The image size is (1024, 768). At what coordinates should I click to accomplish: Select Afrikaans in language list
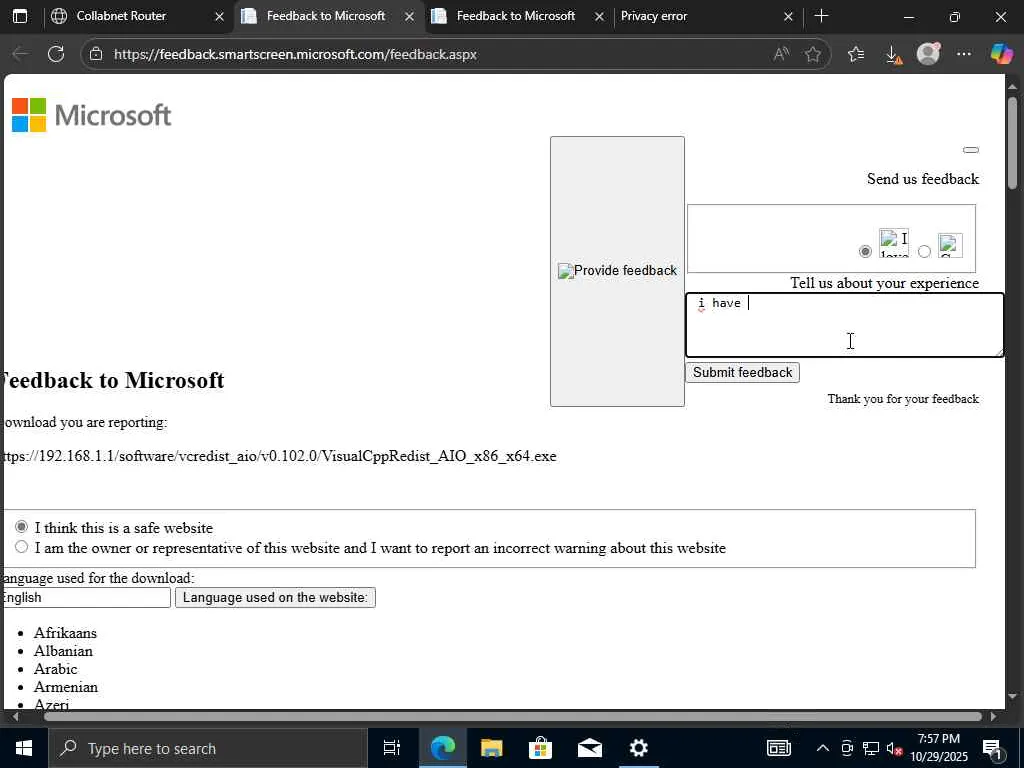point(65,633)
